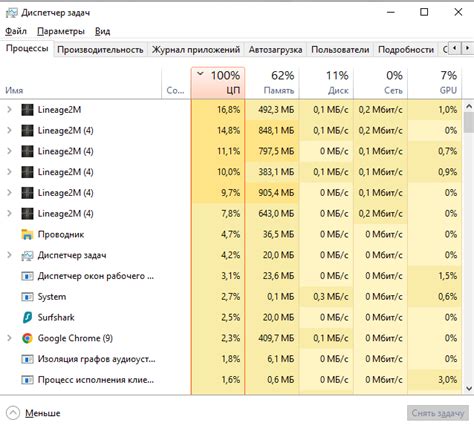The width and height of the screenshot is (474, 431).
Task: Click the Диспетчер задач process icon
Action: click(x=27, y=255)
